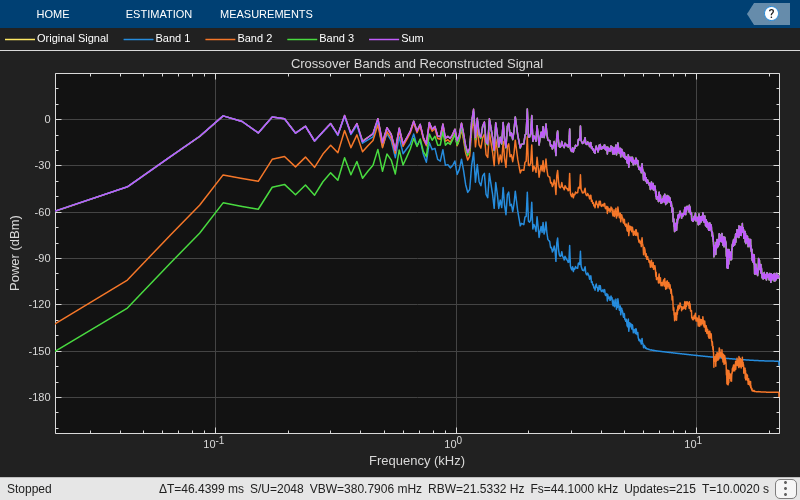Open the three-dot status bar options menu

786,489
